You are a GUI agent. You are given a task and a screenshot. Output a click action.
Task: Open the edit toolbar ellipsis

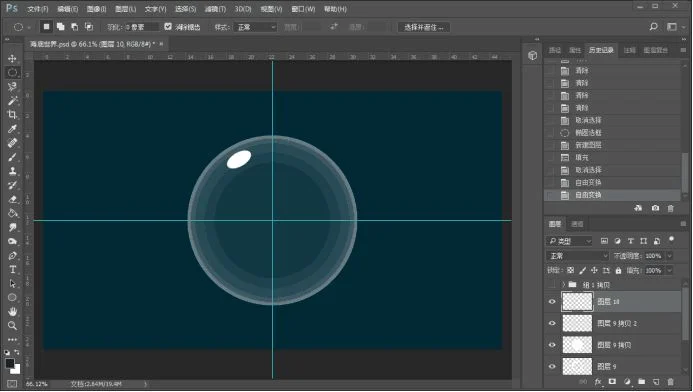tap(12, 339)
